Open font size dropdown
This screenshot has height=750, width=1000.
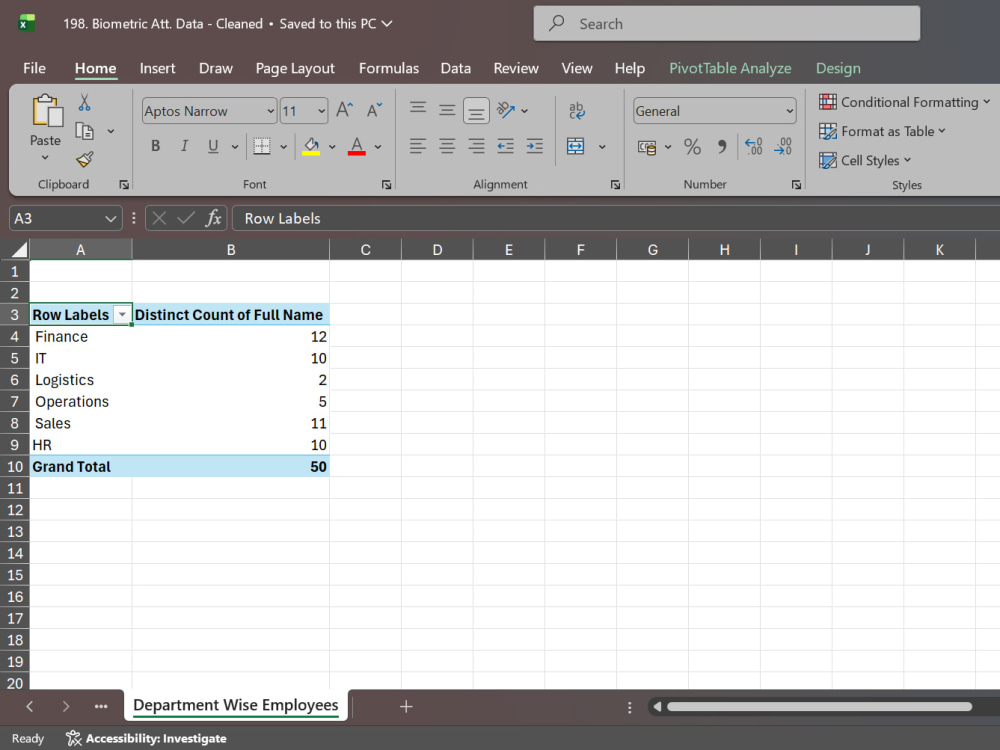[x=321, y=111]
